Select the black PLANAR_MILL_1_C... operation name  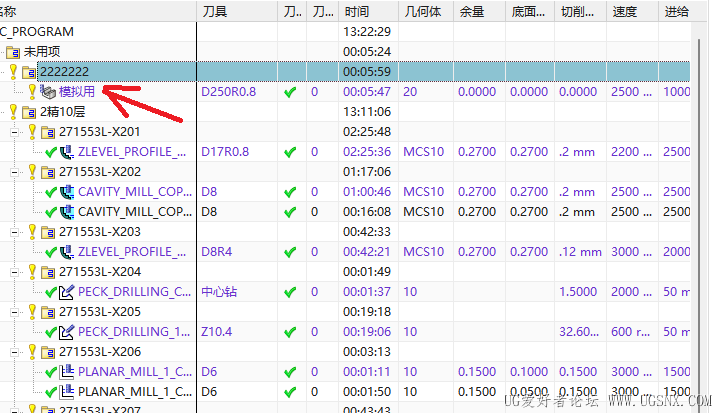coord(135,392)
